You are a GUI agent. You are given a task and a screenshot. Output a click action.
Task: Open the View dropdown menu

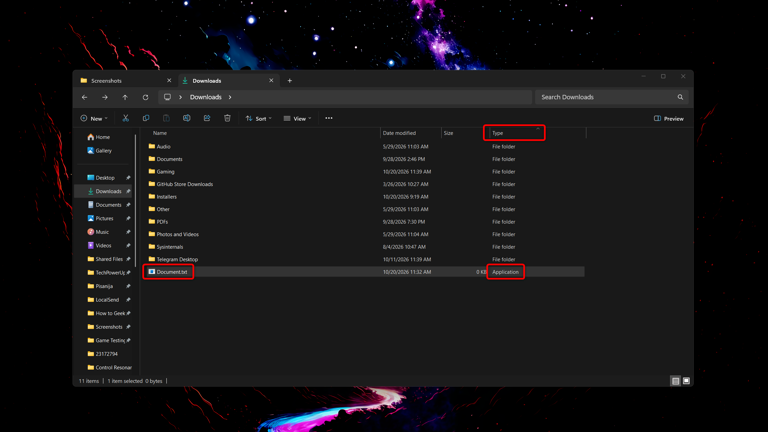point(297,118)
